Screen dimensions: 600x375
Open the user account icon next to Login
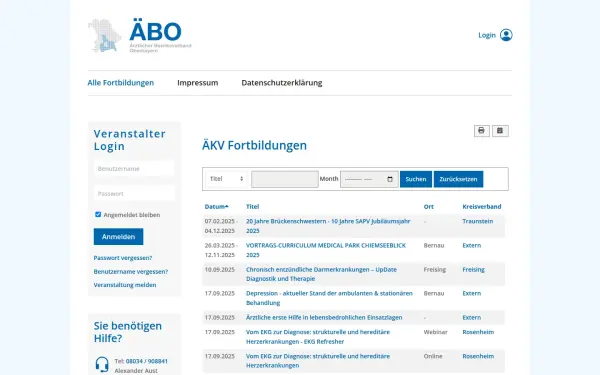pos(506,35)
